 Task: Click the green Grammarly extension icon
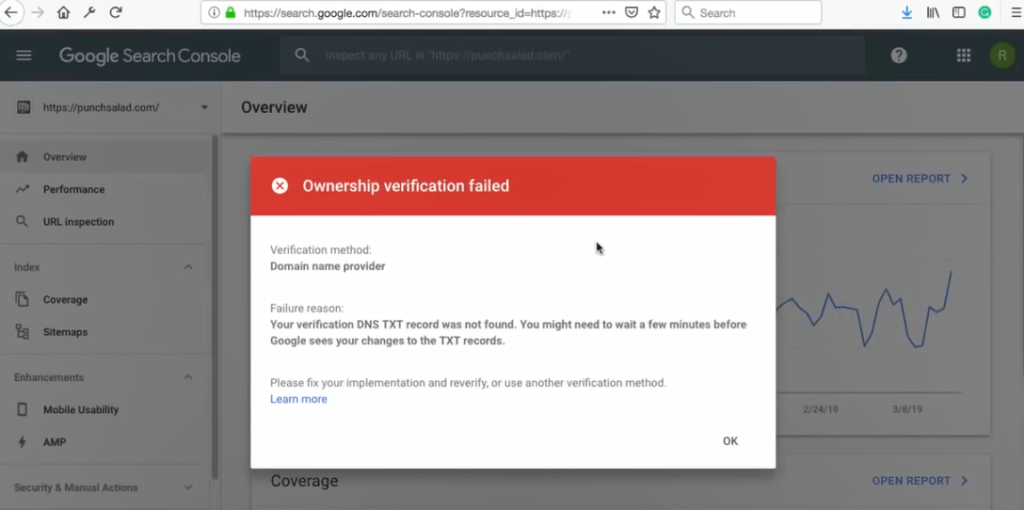pyautogui.click(x=985, y=12)
